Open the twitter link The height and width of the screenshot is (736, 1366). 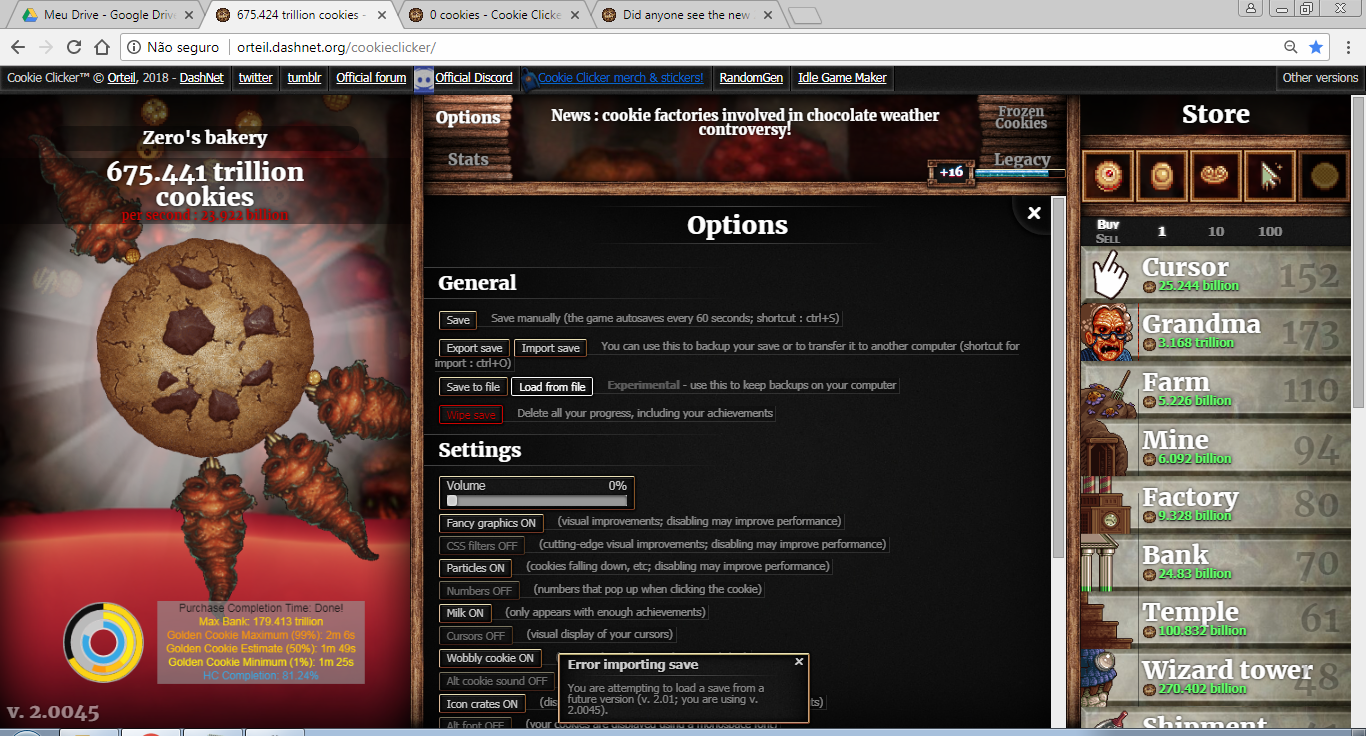tap(255, 78)
